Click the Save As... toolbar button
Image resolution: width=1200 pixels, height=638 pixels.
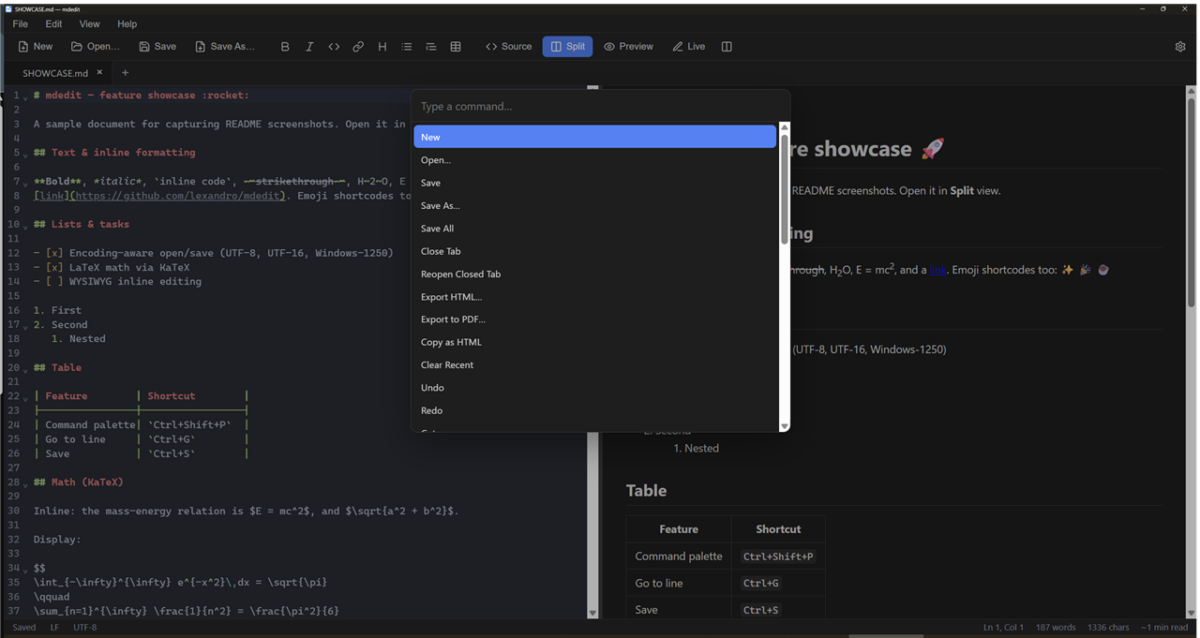[225, 46]
